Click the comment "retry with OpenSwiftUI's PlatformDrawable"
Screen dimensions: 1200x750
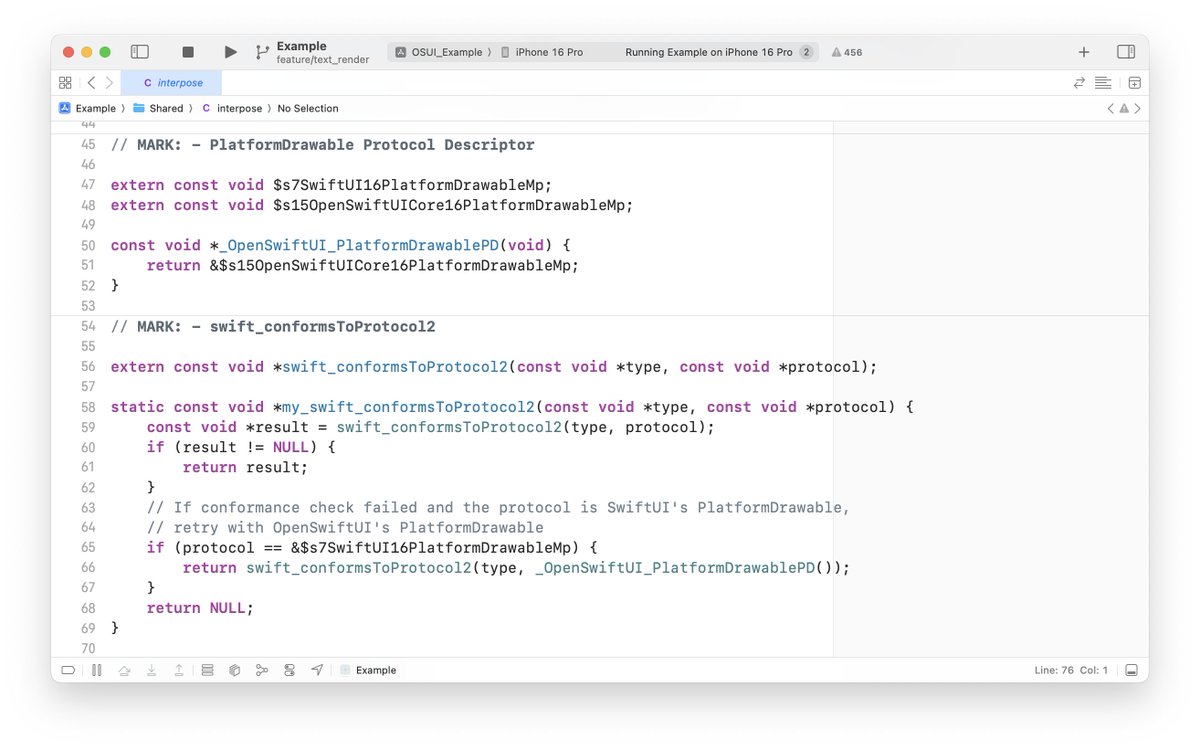345,527
